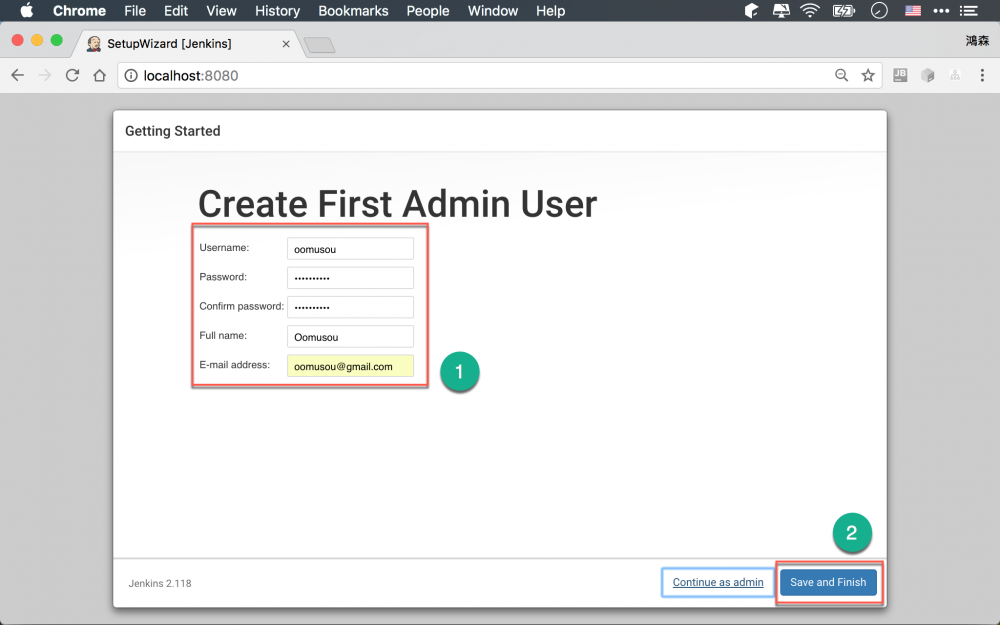Open the JetBrains browser extension
Viewport: 1000px width, 625px height.
click(899, 75)
